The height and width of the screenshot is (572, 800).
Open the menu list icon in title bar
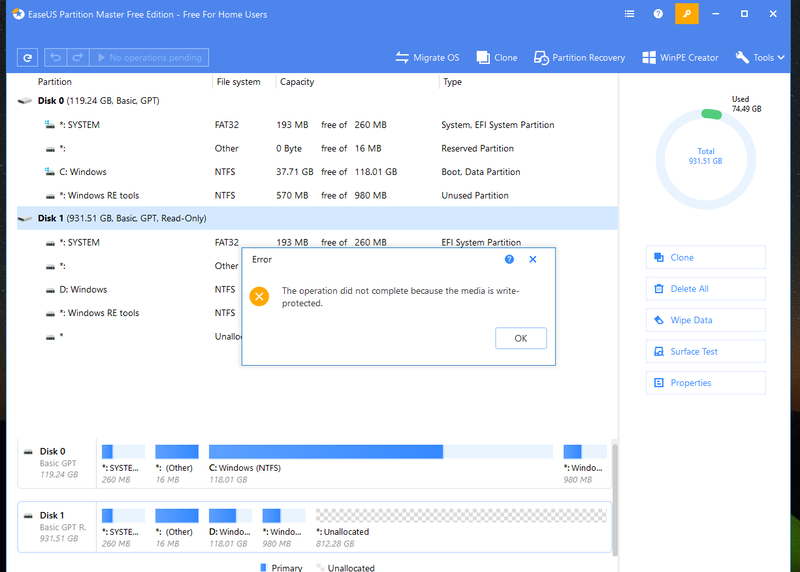tap(630, 14)
